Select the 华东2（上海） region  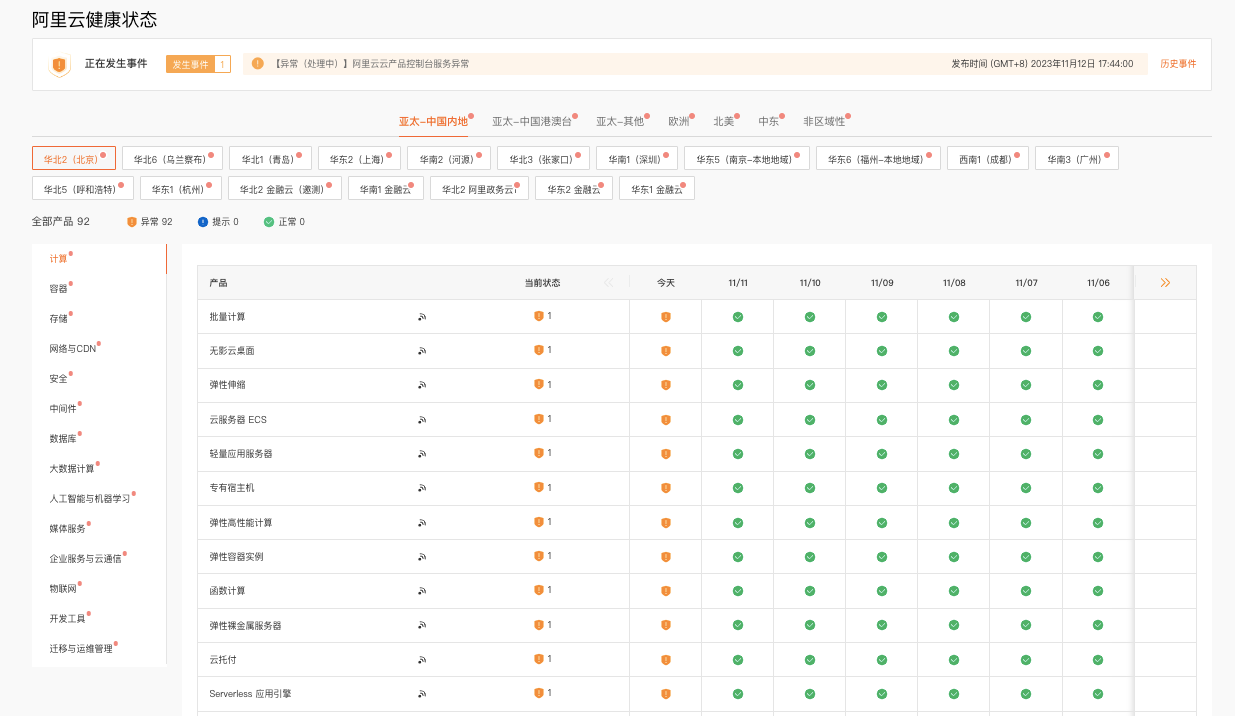click(360, 159)
